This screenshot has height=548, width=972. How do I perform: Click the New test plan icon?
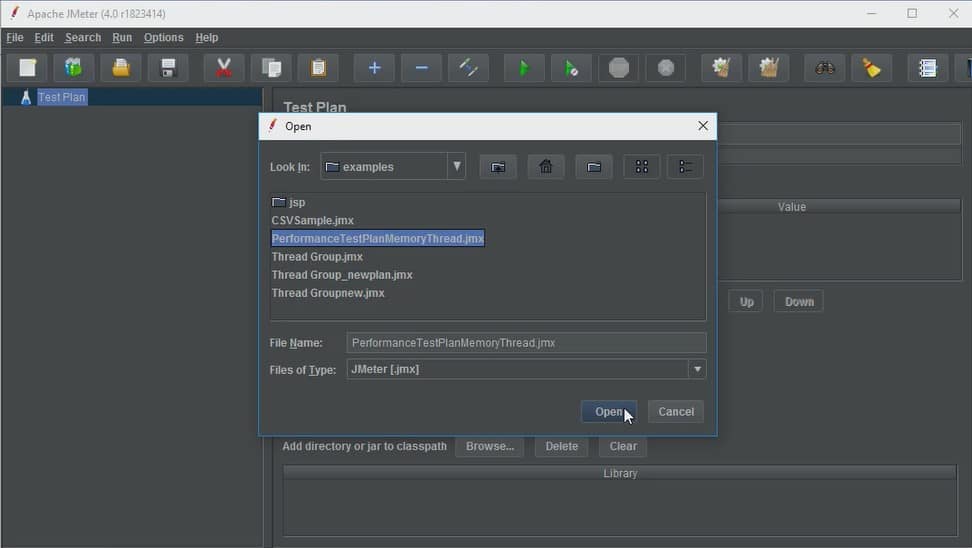(x=27, y=68)
